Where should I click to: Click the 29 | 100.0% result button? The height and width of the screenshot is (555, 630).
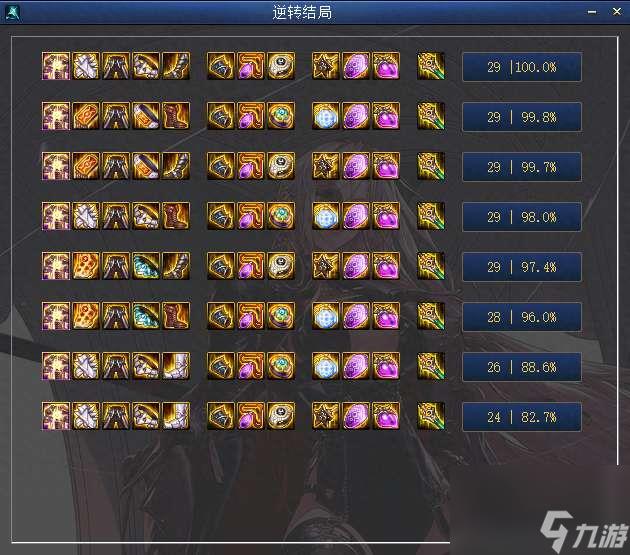pos(522,67)
